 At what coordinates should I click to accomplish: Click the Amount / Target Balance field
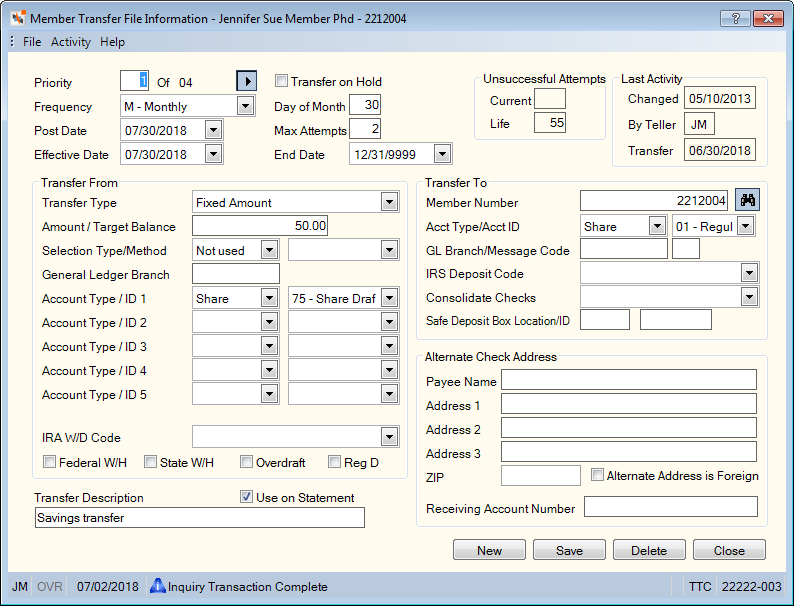coord(260,226)
